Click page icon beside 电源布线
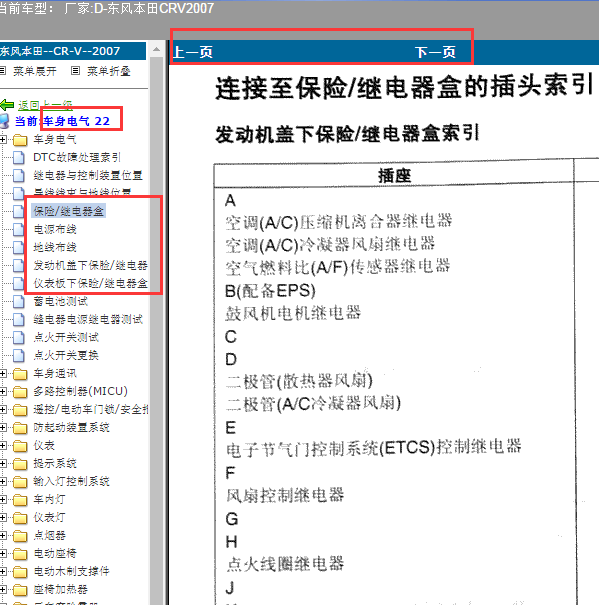599x605 pixels. click(x=19, y=230)
